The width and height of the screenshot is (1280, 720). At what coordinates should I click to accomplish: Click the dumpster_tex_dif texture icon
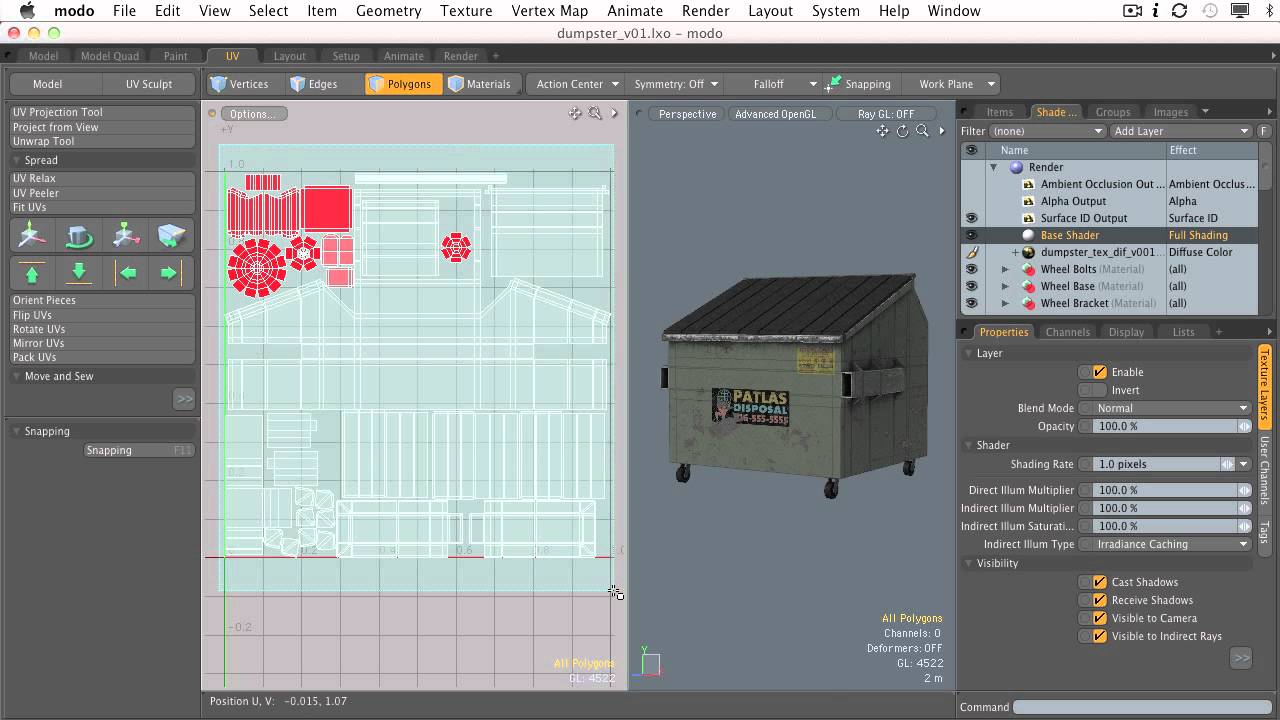coord(1028,252)
